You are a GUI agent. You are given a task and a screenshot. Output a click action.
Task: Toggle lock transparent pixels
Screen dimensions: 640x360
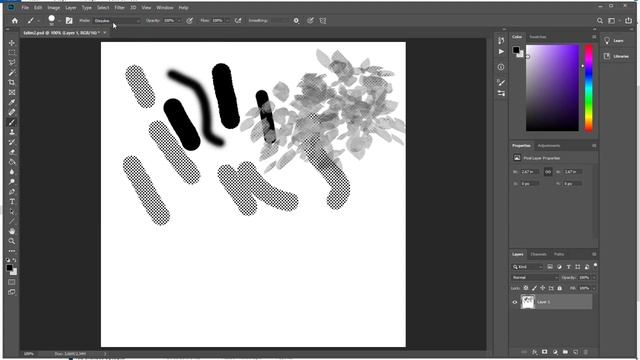click(526, 288)
